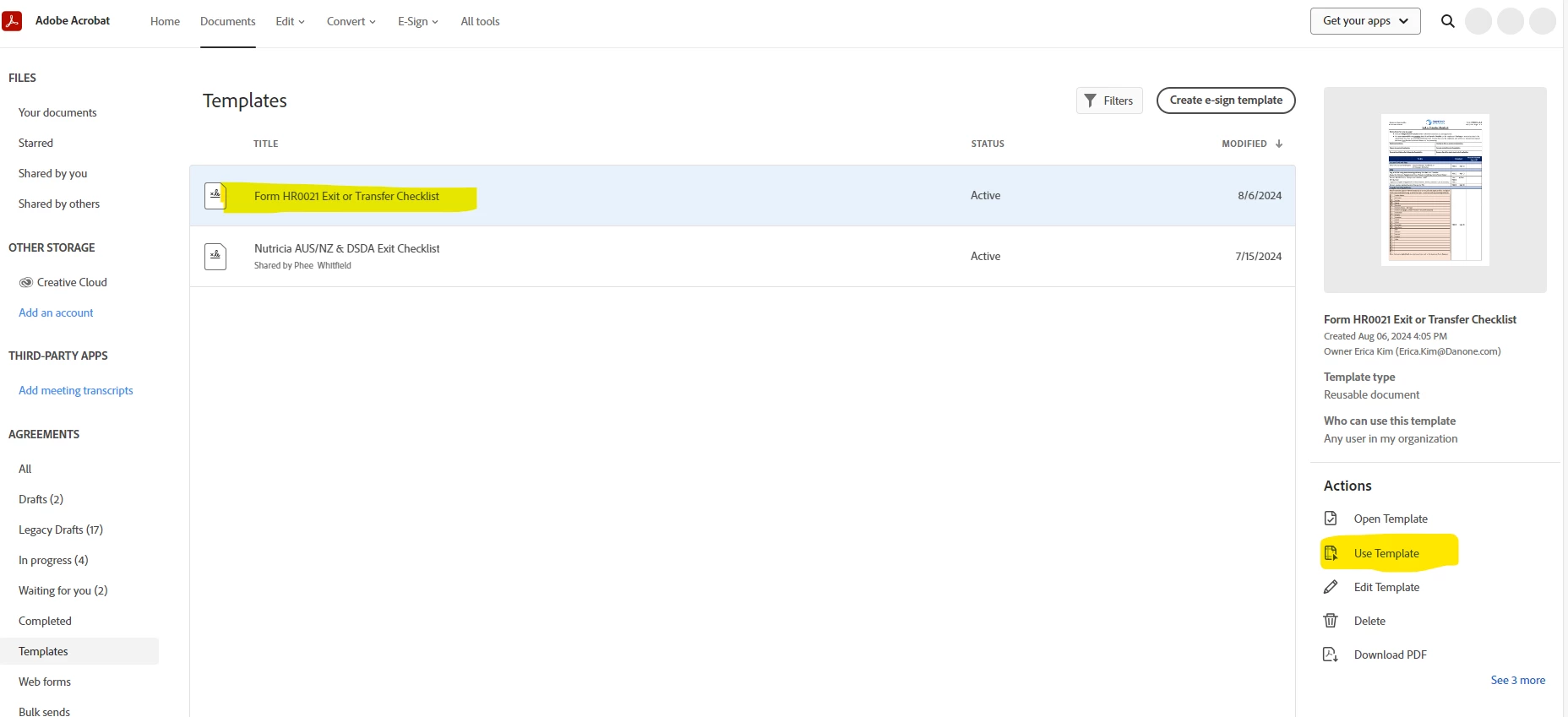This screenshot has height=717, width=1568.
Task: Open Shared by others
Action: [59, 204]
